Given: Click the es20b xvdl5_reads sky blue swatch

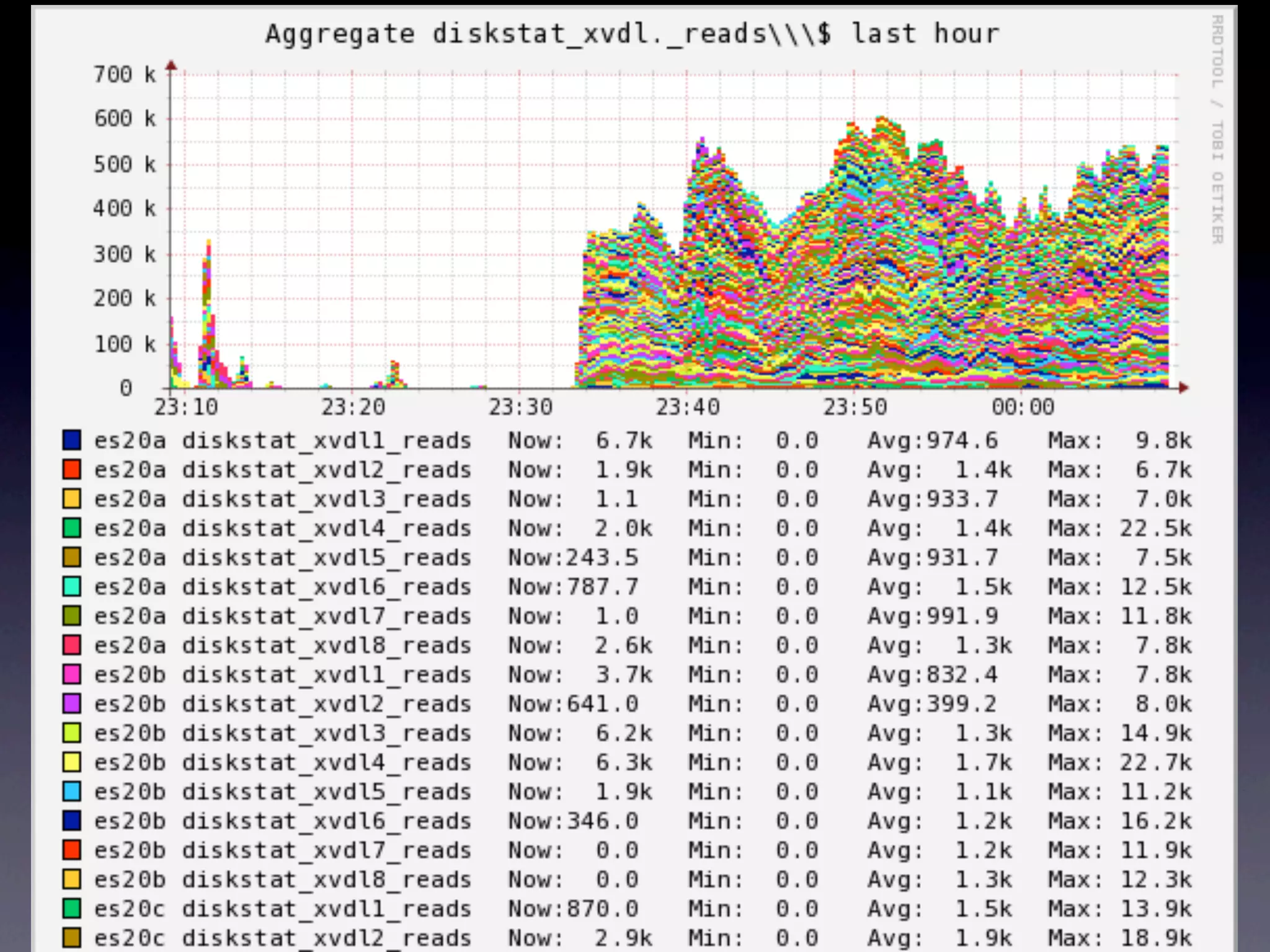Looking at the screenshot, I should (x=72, y=791).
